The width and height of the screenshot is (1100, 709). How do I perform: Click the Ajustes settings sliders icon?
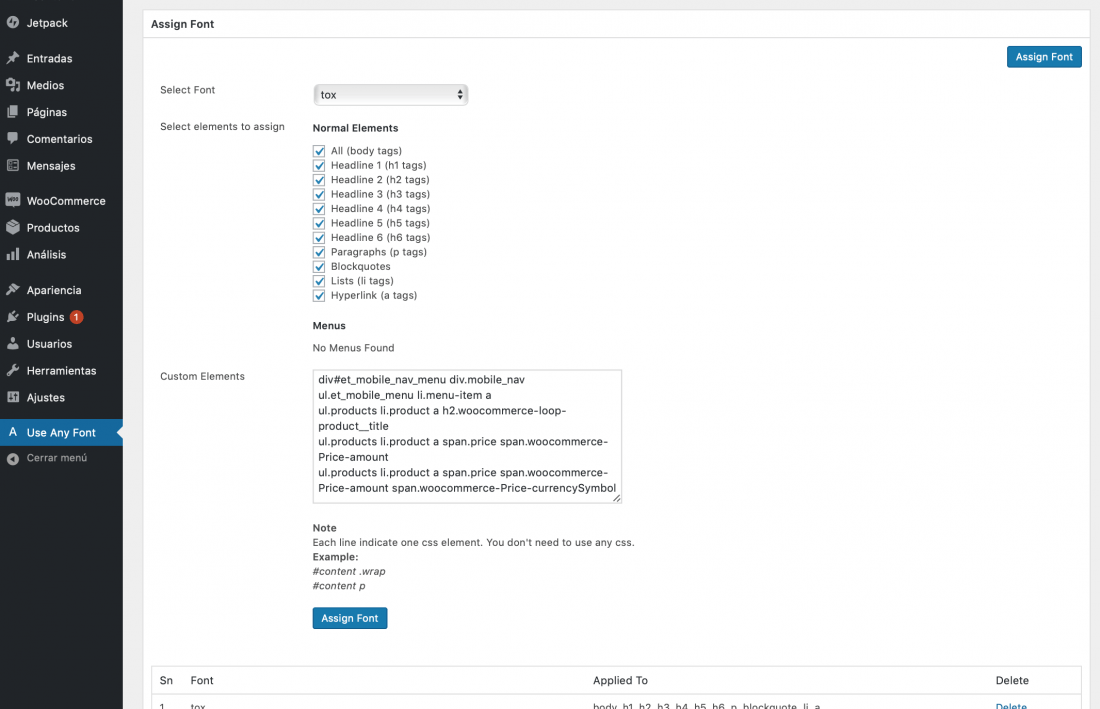click(x=13, y=397)
